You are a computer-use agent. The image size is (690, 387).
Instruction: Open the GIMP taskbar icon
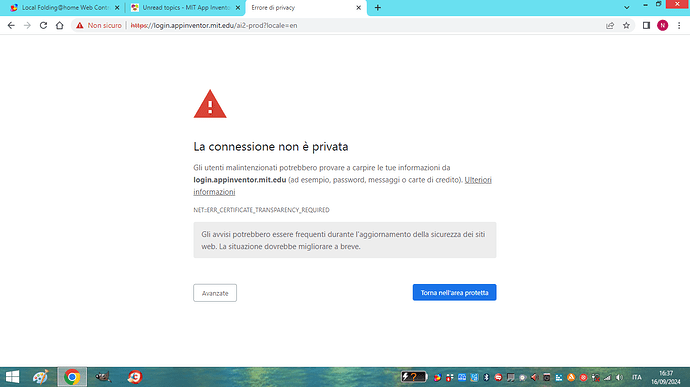(103, 377)
